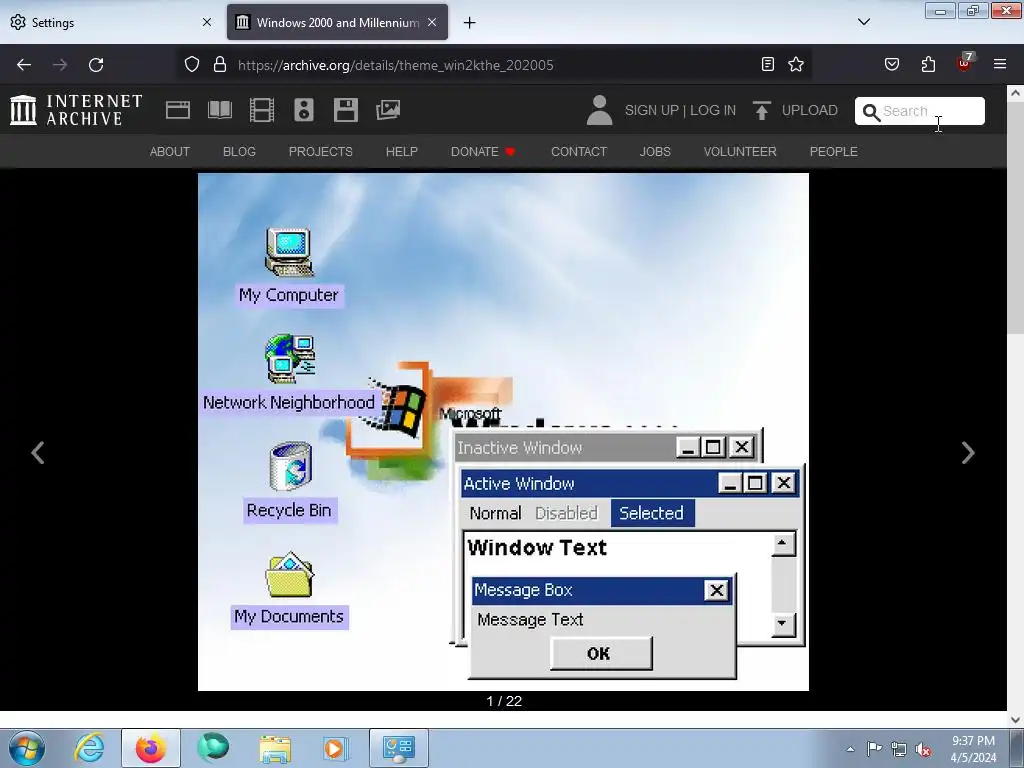Open the uBlock extension icon

point(965,63)
